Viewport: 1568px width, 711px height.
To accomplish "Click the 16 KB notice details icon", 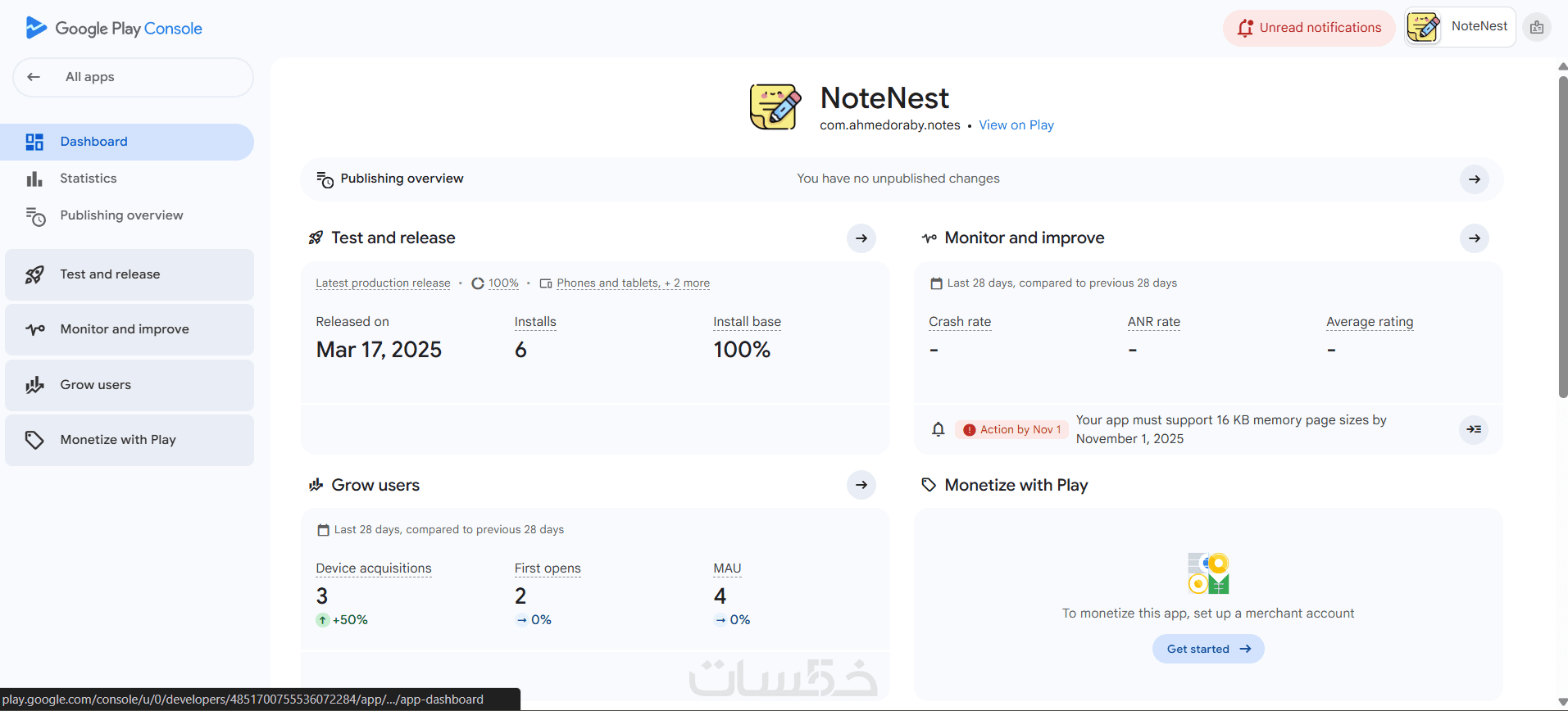I will tap(1474, 429).
